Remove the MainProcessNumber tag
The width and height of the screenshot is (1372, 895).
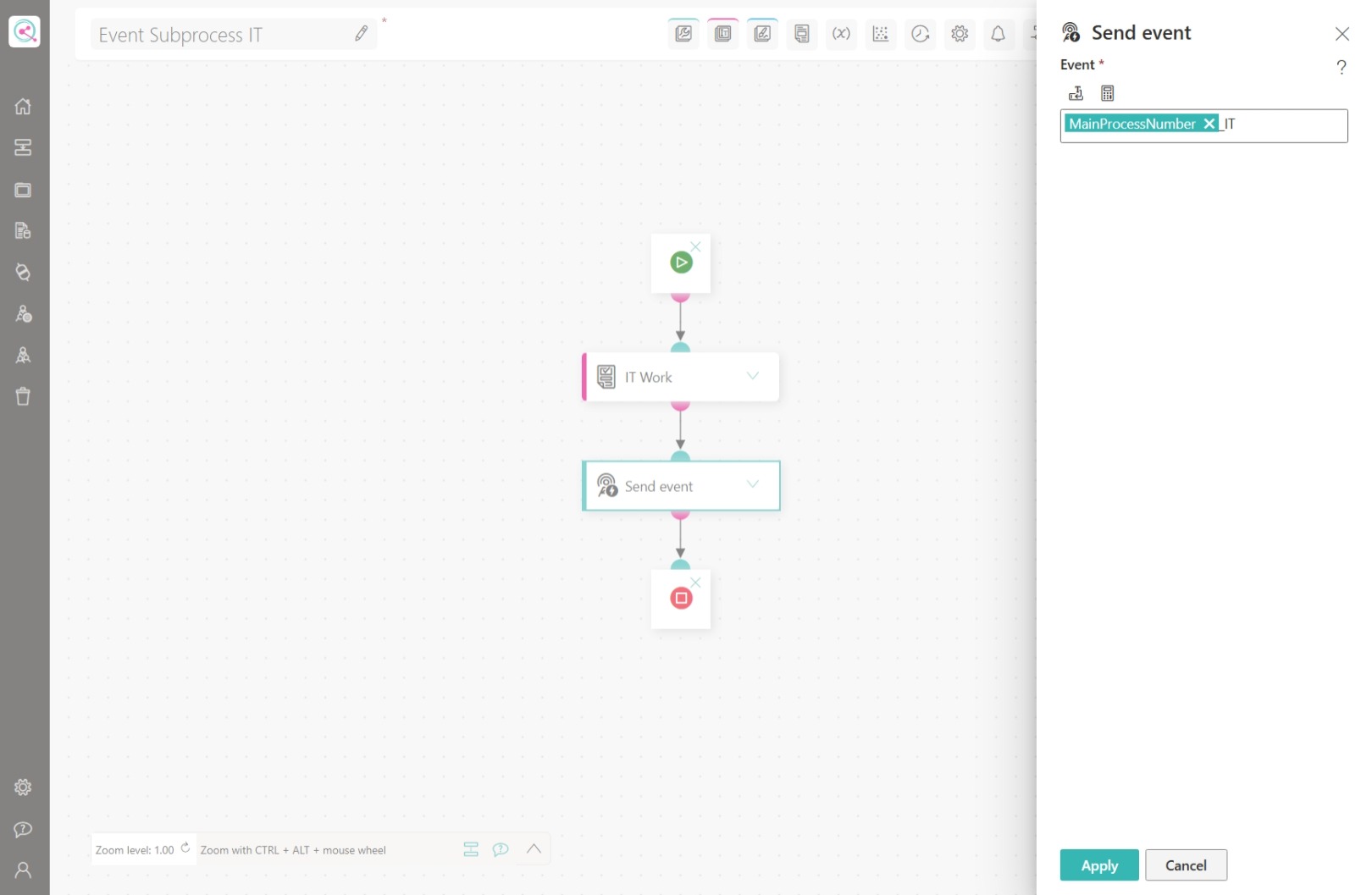coord(1209,124)
